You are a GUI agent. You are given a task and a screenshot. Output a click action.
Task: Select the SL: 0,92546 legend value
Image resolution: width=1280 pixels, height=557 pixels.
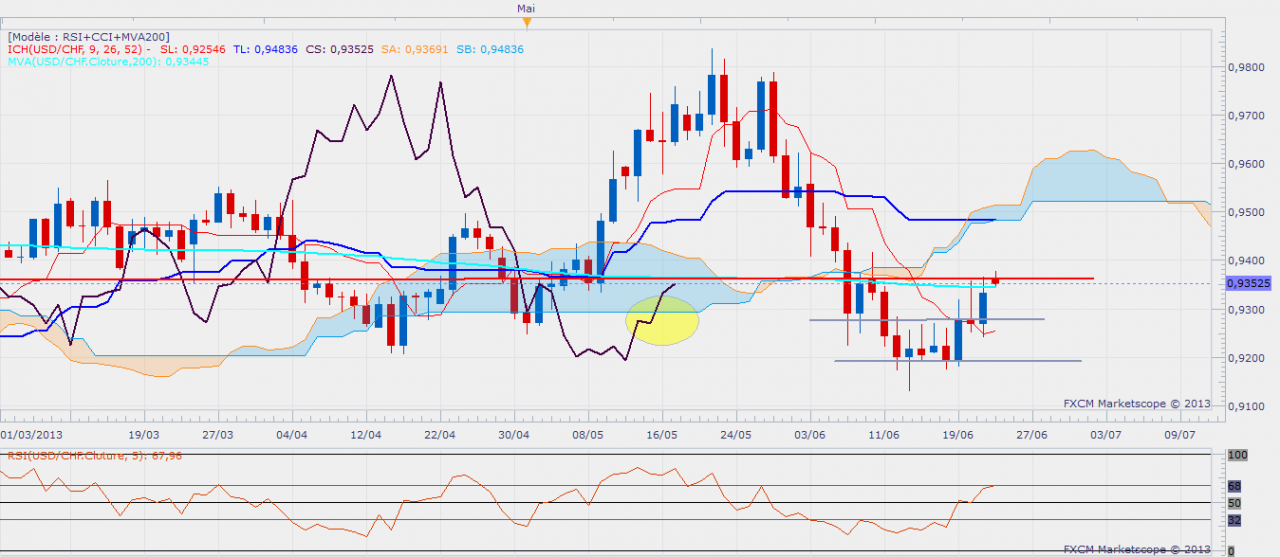(x=186, y=48)
